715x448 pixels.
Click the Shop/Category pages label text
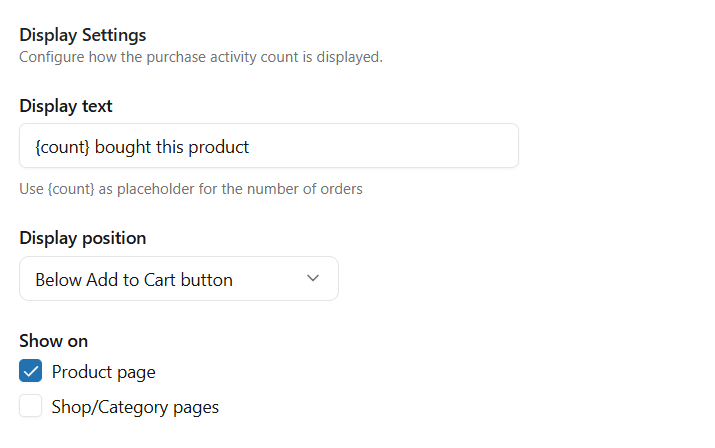point(135,407)
